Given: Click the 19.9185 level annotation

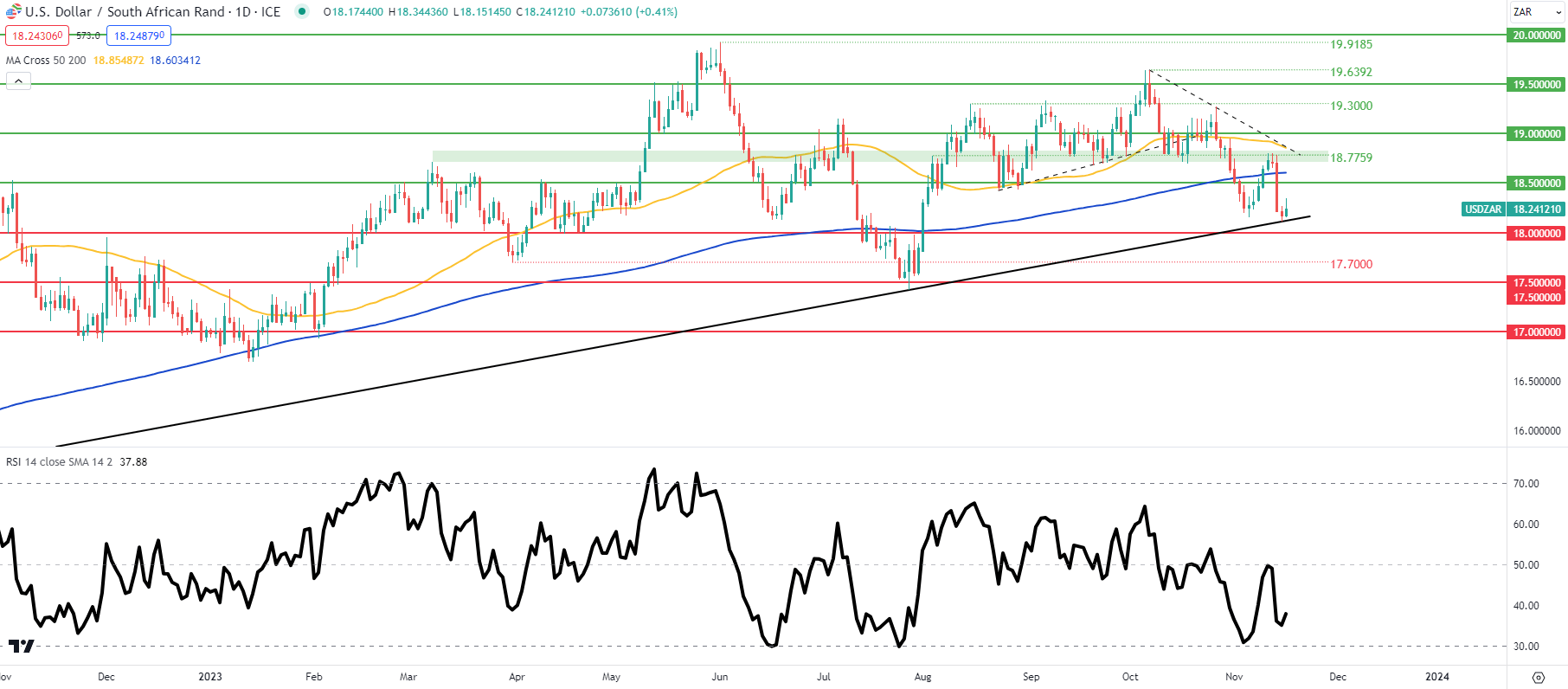Looking at the screenshot, I should 1352,44.
